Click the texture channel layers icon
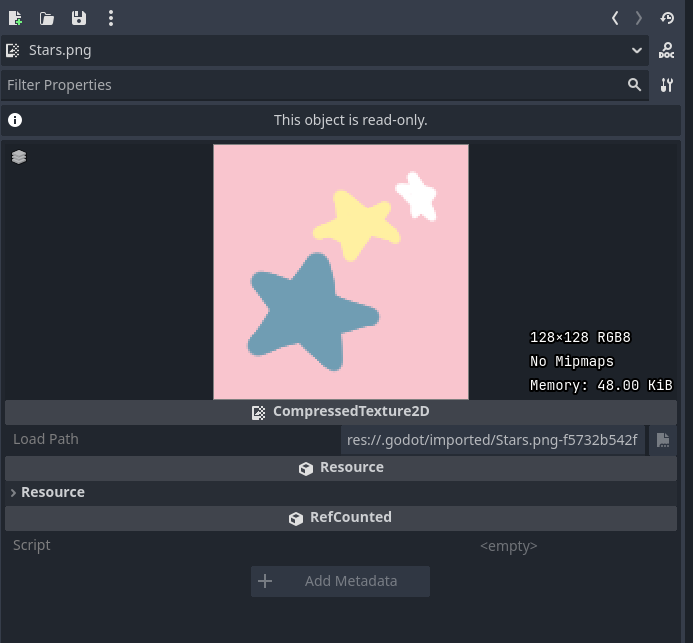This screenshot has width=693, height=643. click(x=19, y=157)
